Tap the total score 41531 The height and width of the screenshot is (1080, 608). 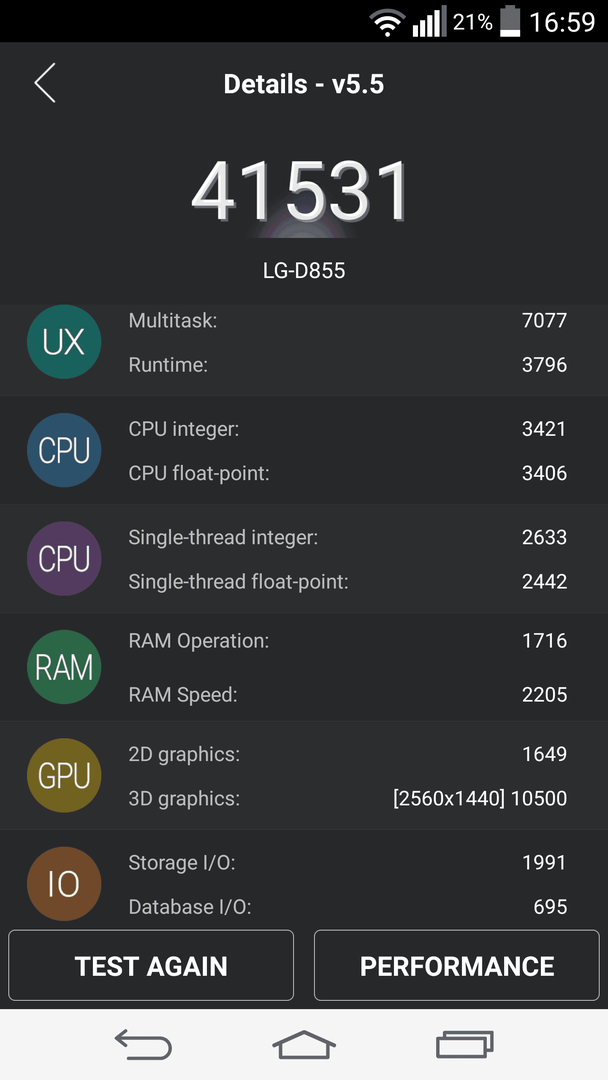click(302, 191)
